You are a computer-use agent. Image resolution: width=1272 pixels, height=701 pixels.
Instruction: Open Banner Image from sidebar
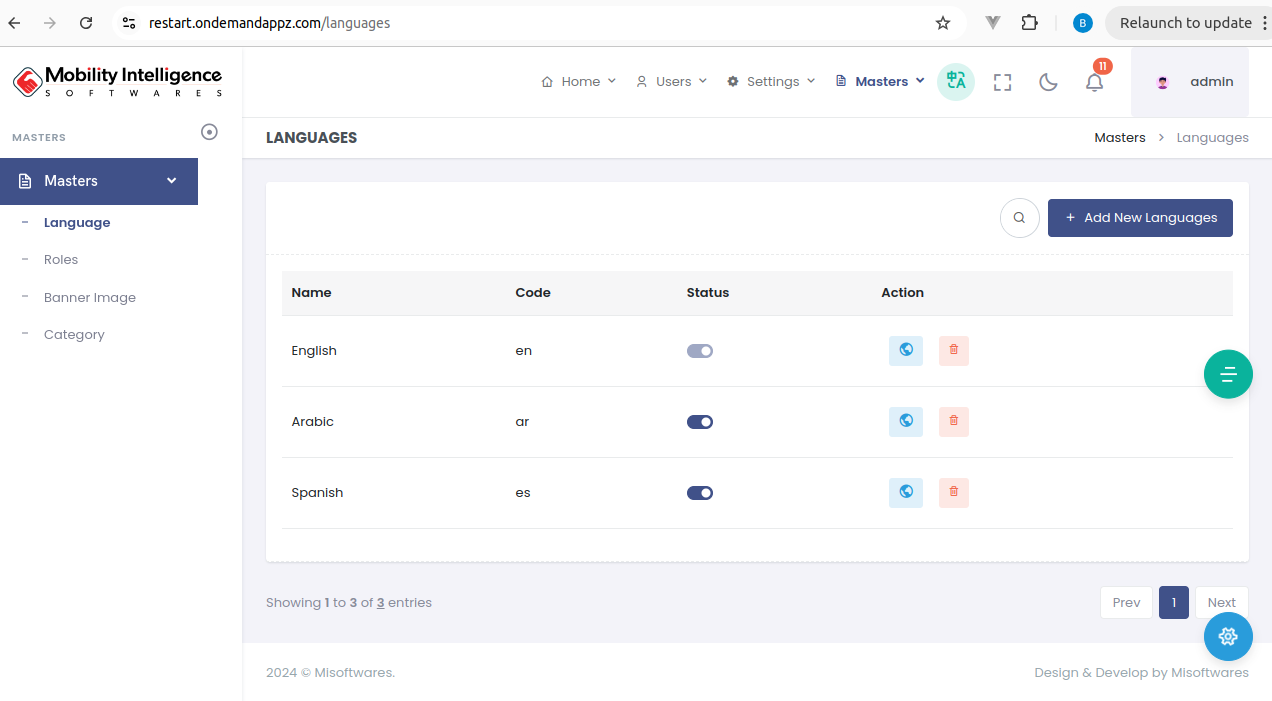pyautogui.click(x=90, y=298)
